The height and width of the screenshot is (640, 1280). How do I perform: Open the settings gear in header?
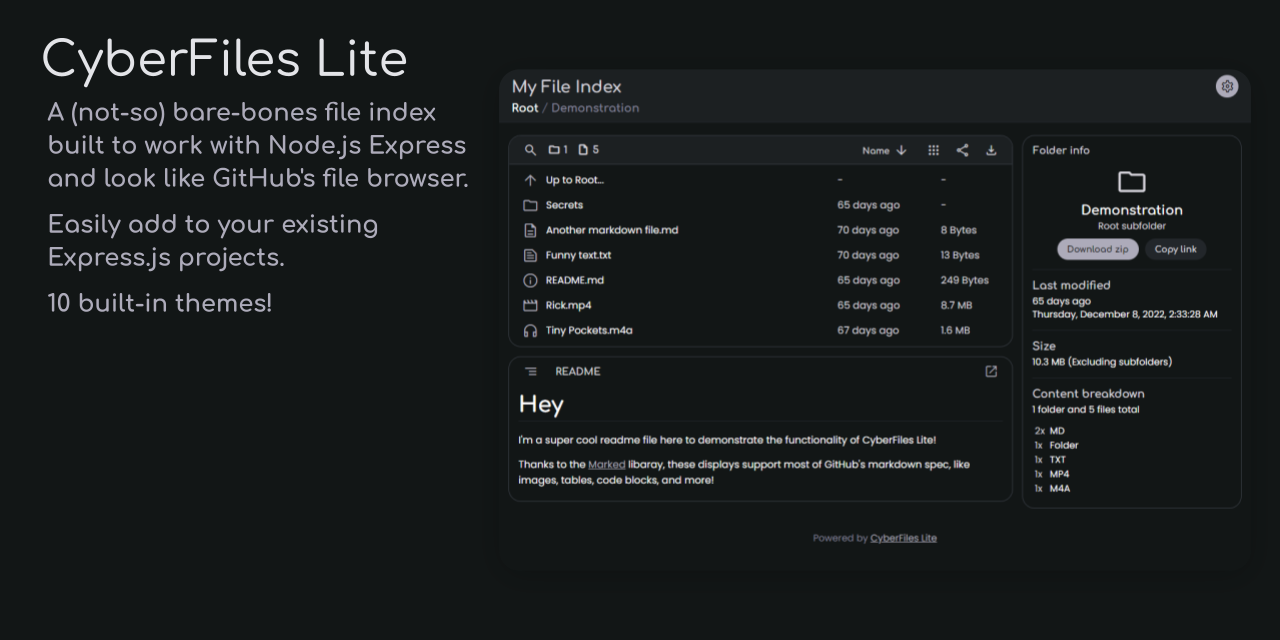coord(1227,87)
